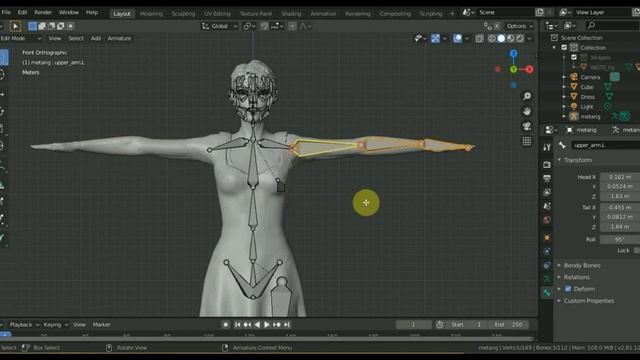The image size is (640, 360).
Task: Click the green Y axis gizmo ball
Action: click(x=513, y=69)
